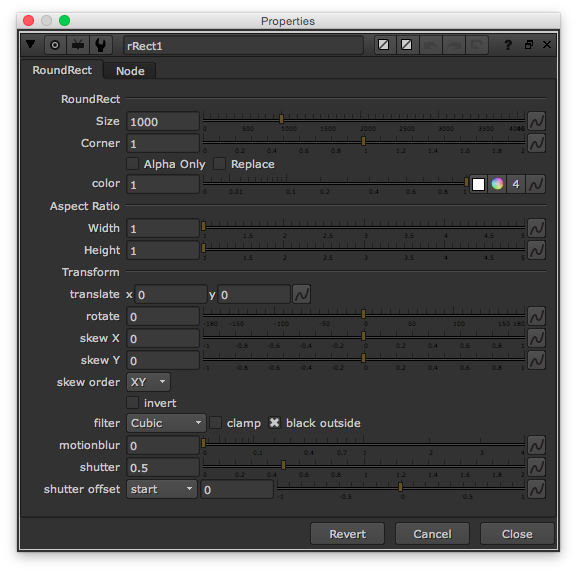
Task: Enable the invert checkbox
Action: point(132,403)
